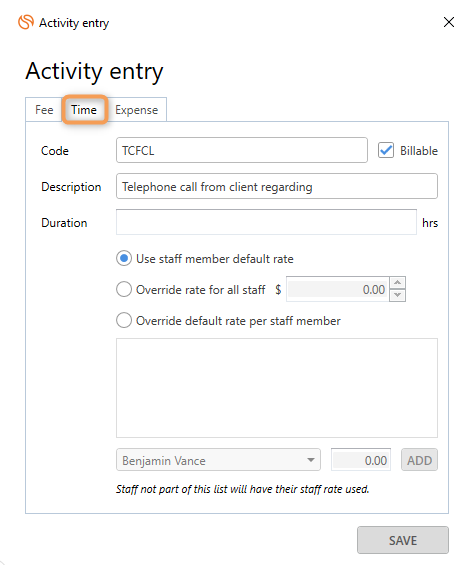Click the staff rate field beside ADD
Viewport: 458px width, 565px height.
pos(361,460)
